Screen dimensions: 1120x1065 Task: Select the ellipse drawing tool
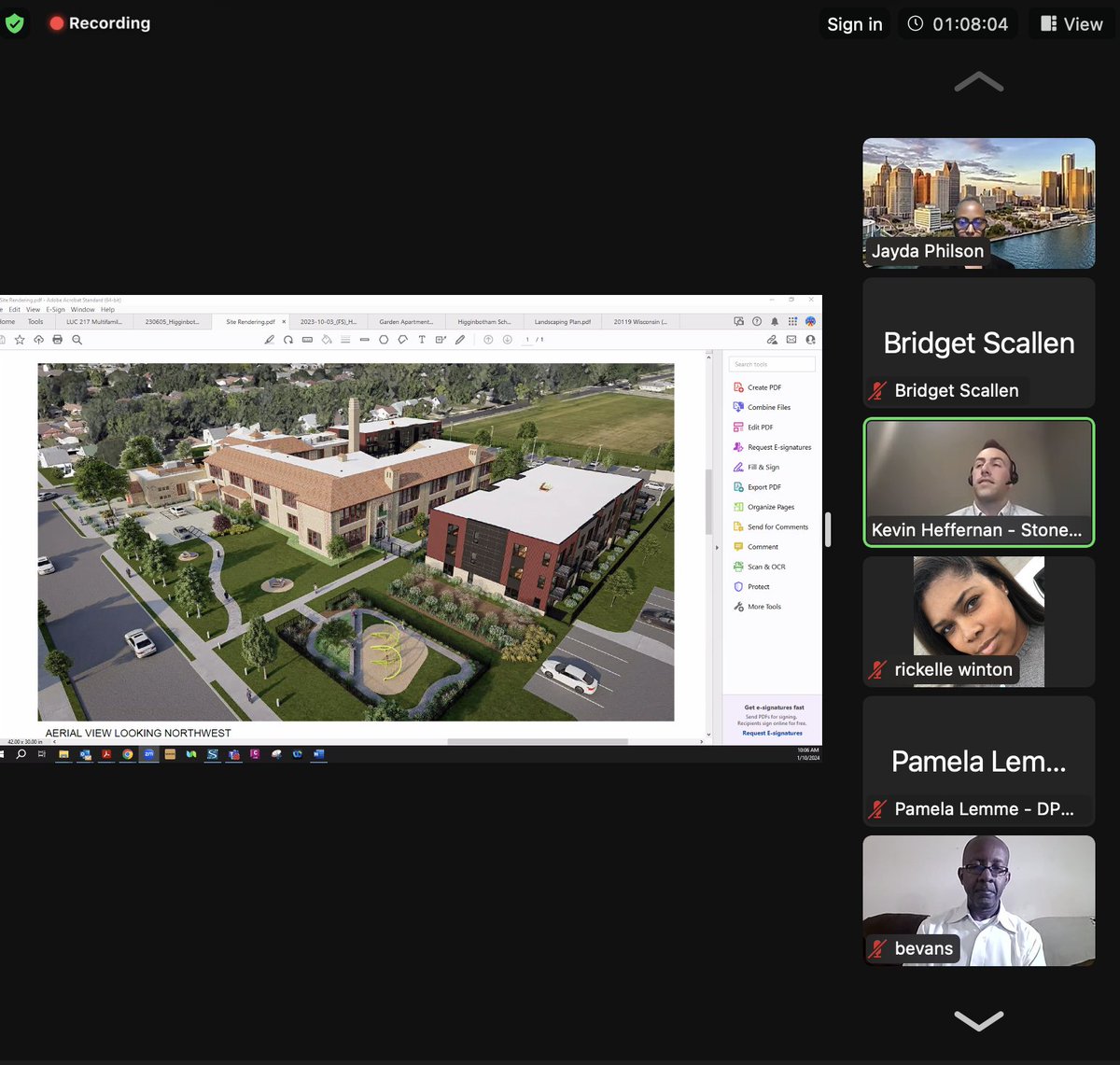384,340
